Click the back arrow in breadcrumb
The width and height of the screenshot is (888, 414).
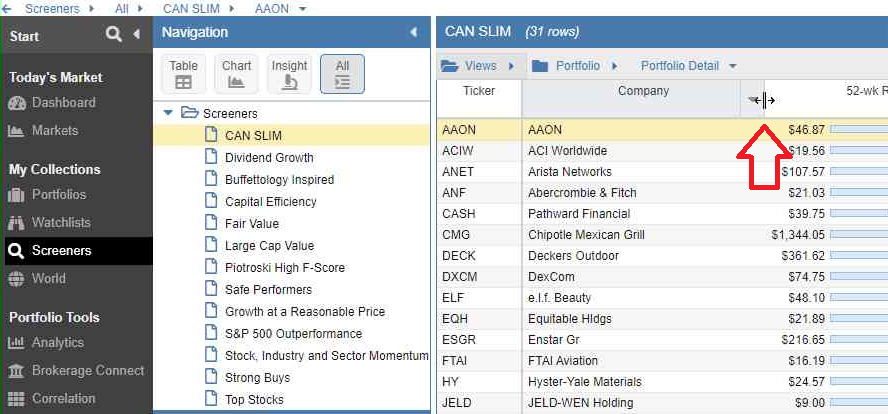[7, 8]
